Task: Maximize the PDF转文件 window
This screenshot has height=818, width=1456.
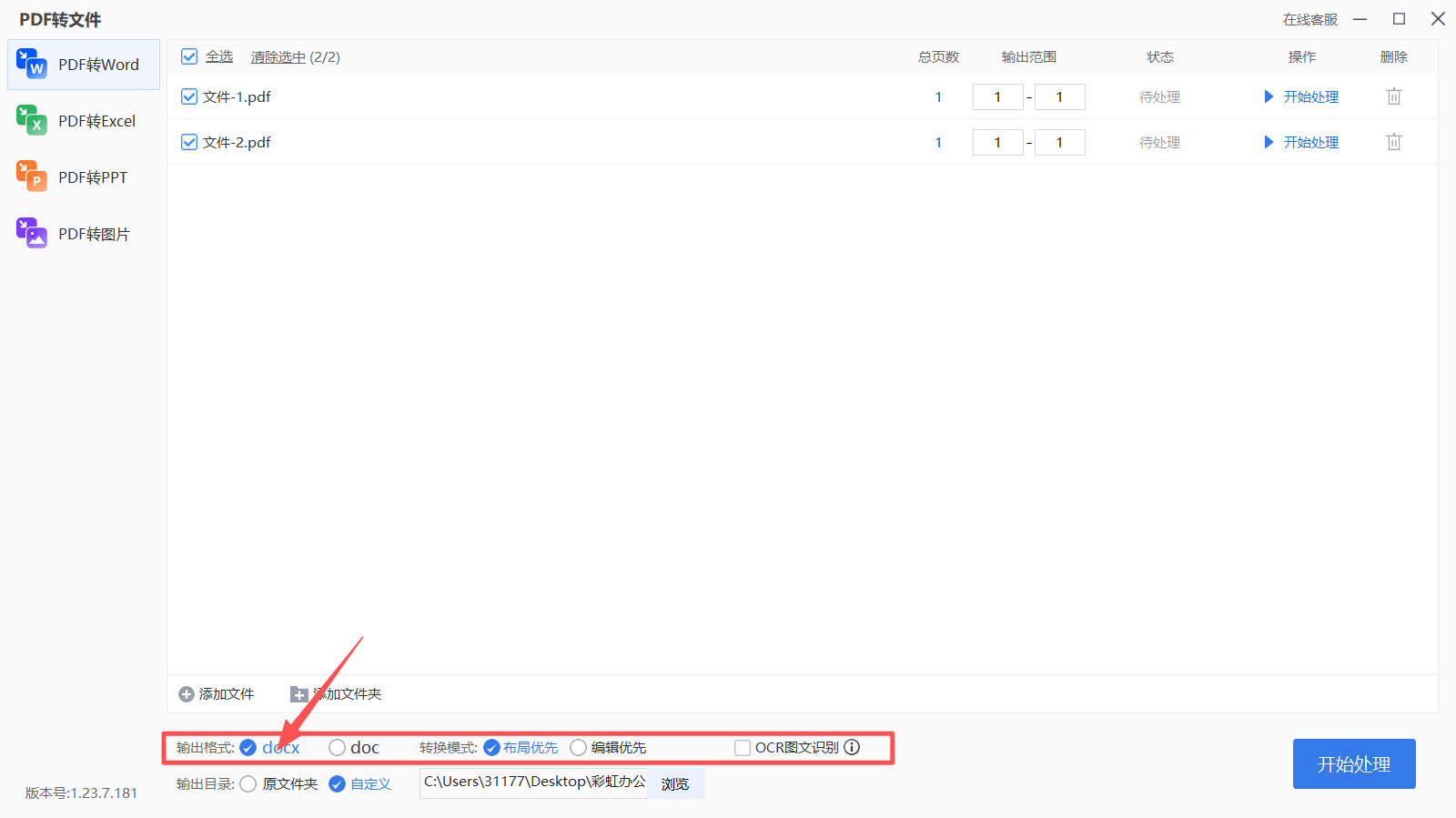Action: tap(1400, 19)
